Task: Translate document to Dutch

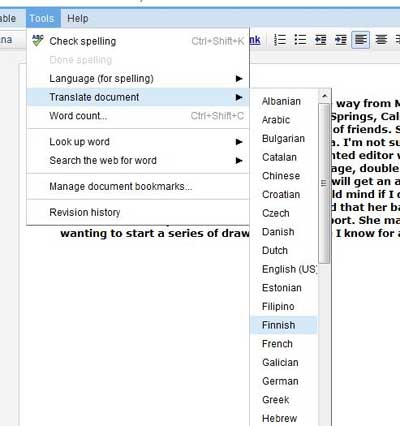Action: tap(284, 251)
